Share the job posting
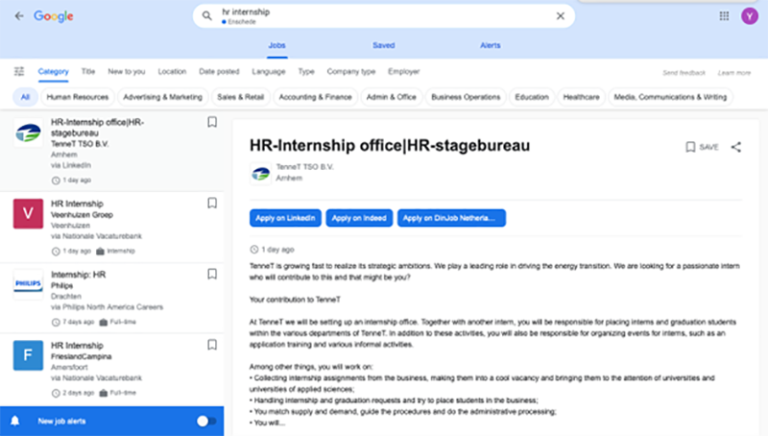 (x=736, y=147)
